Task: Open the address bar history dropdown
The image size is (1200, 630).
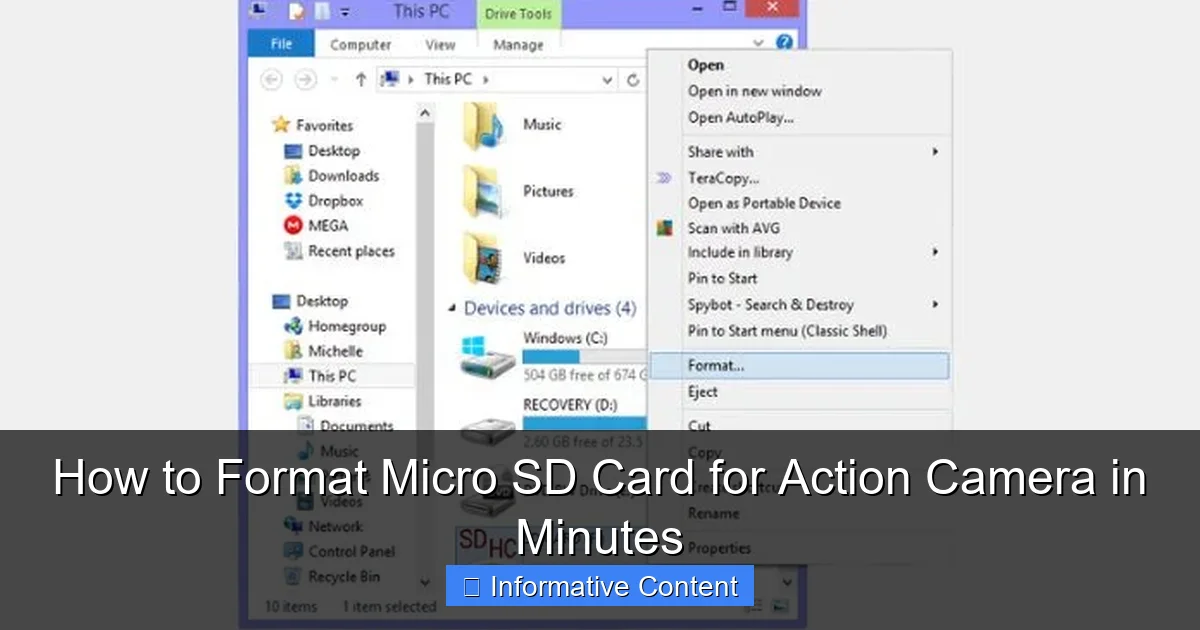Action: 605,79
